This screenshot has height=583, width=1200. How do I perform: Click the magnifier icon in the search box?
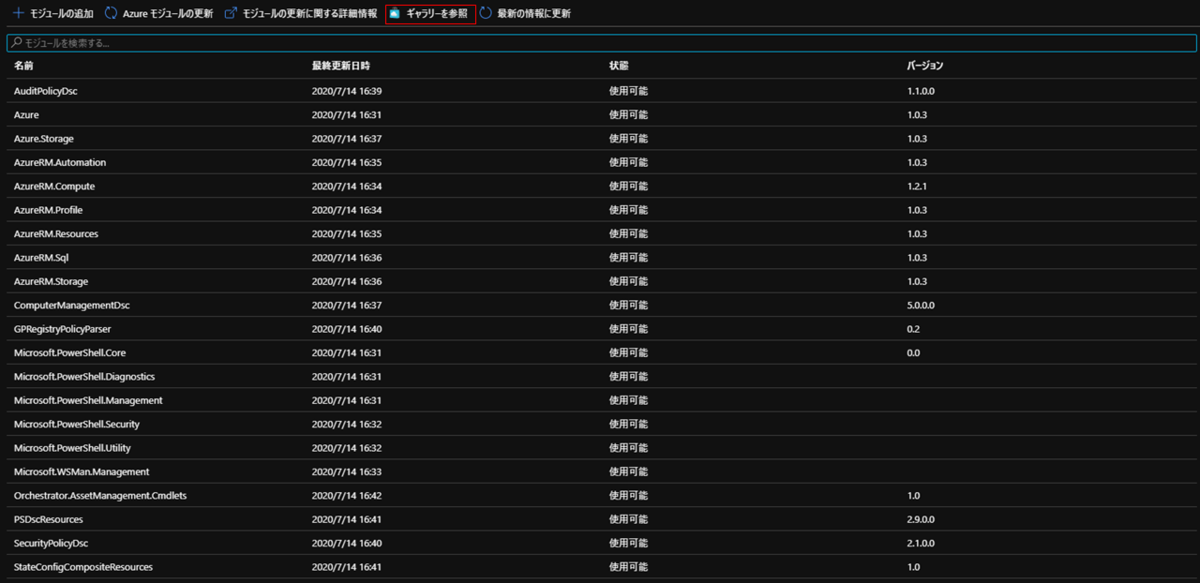coord(17,43)
